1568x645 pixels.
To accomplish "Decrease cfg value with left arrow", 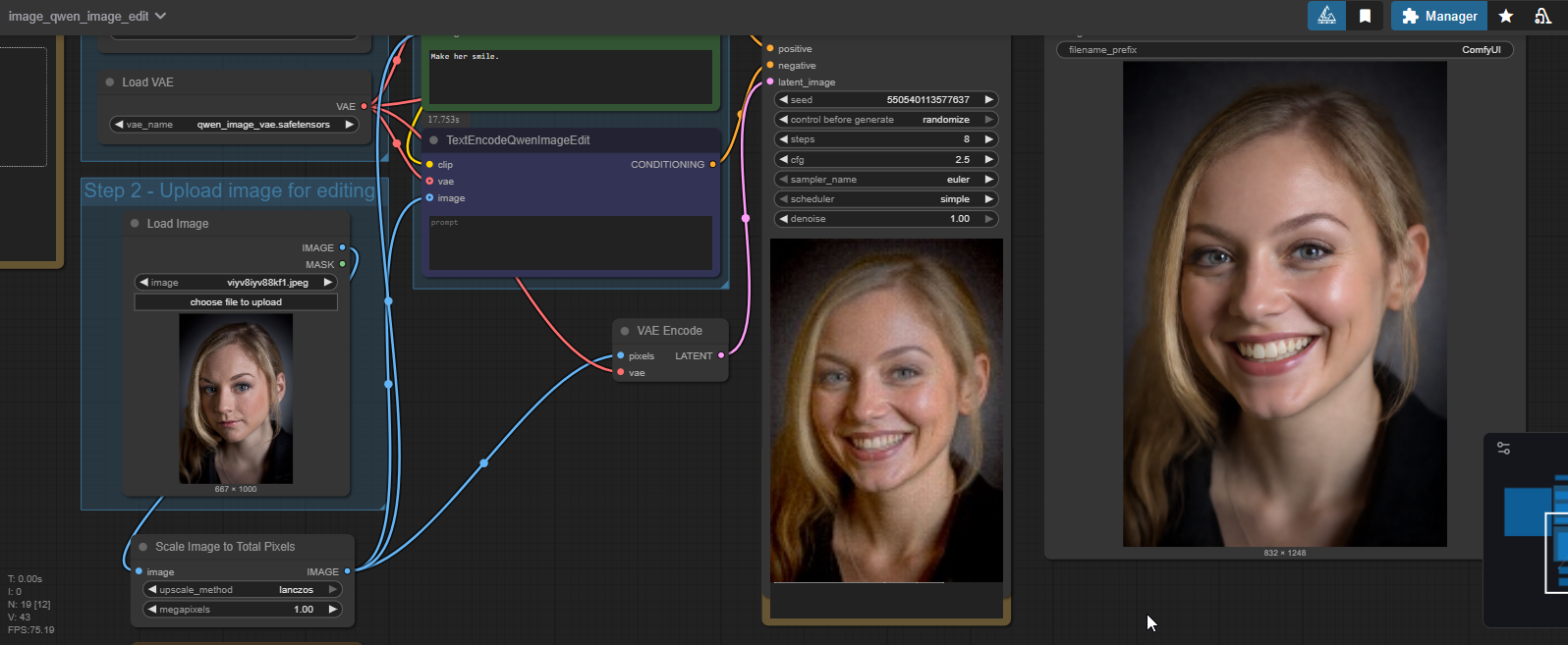I will [783, 159].
